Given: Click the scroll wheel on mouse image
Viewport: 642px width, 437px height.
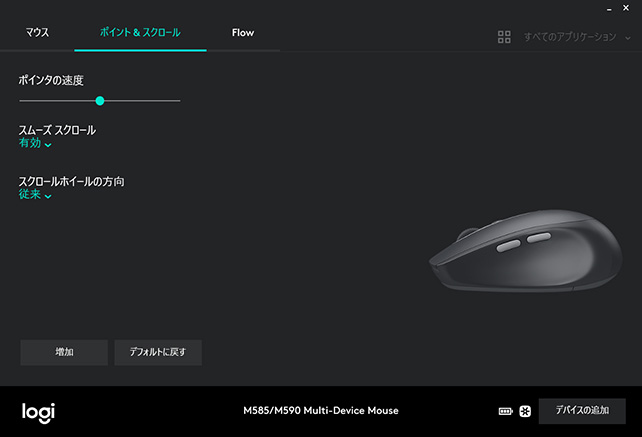Looking at the screenshot, I should tap(467, 233).
